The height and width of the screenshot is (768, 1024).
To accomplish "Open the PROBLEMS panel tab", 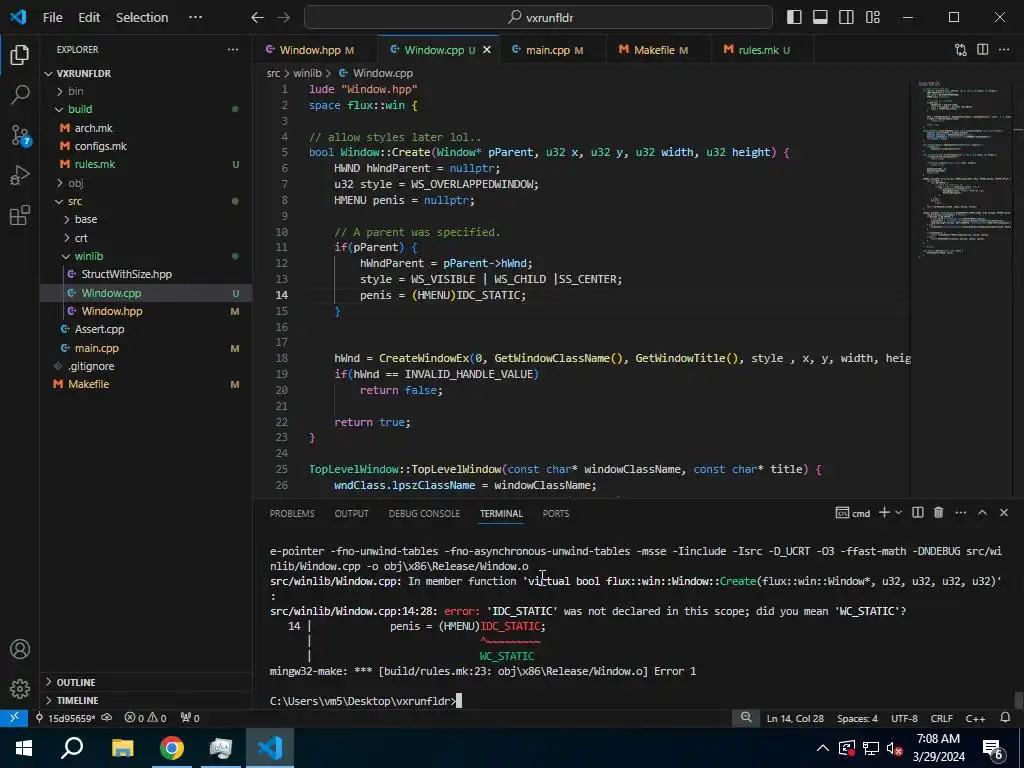I will coord(292,513).
